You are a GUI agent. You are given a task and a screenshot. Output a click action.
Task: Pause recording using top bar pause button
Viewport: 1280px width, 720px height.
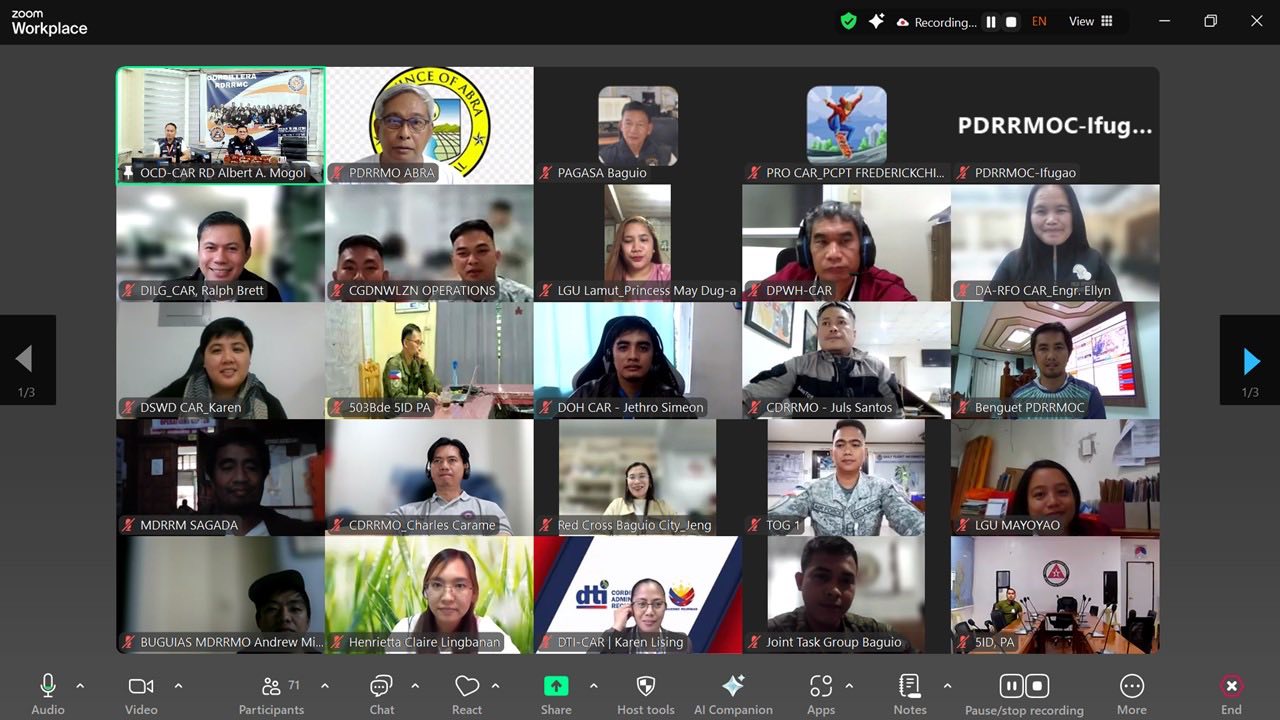991,22
